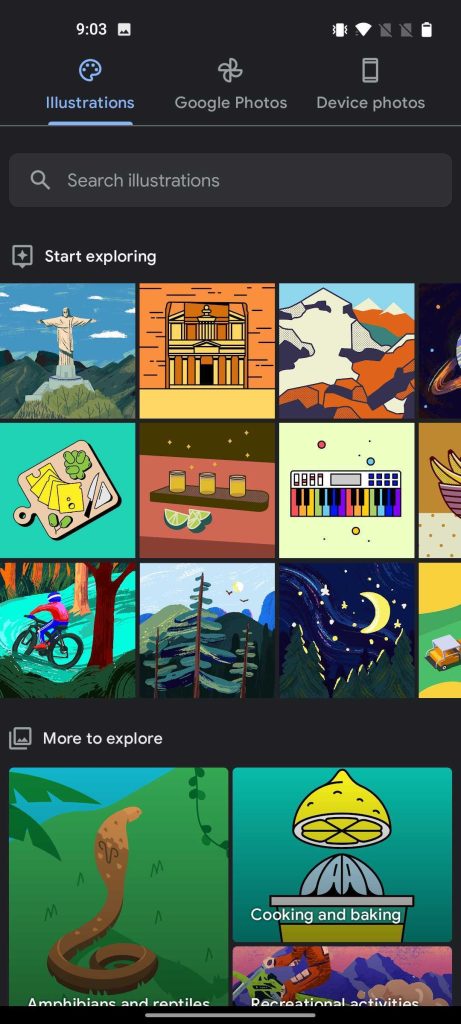The image size is (461, 1024).
Task: Pick the mountain biker illustration
Action: (x=68, y=630)
